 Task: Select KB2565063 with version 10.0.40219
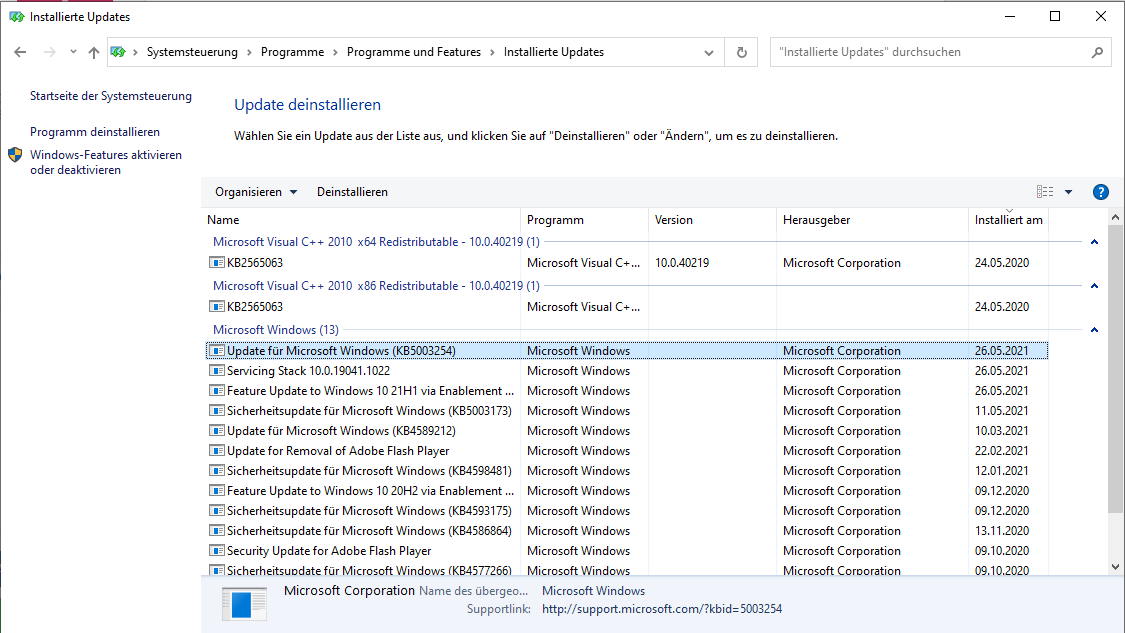[x=626, y=263]
